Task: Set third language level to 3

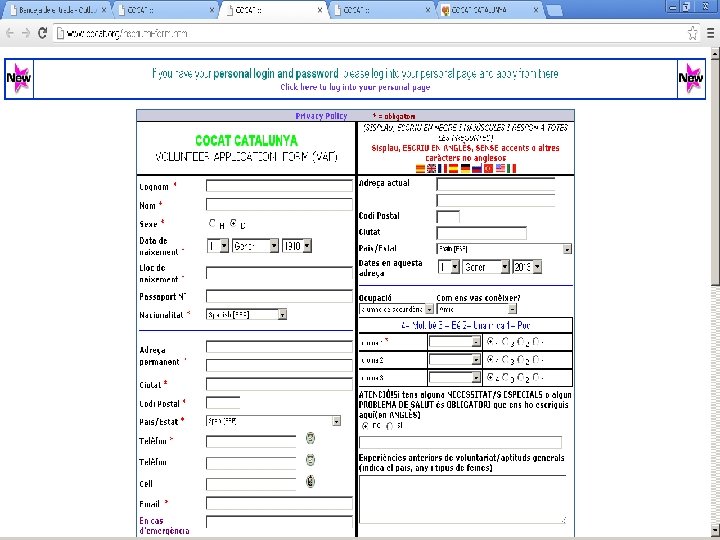Action: pyautogui.click(x=506, y=377)
